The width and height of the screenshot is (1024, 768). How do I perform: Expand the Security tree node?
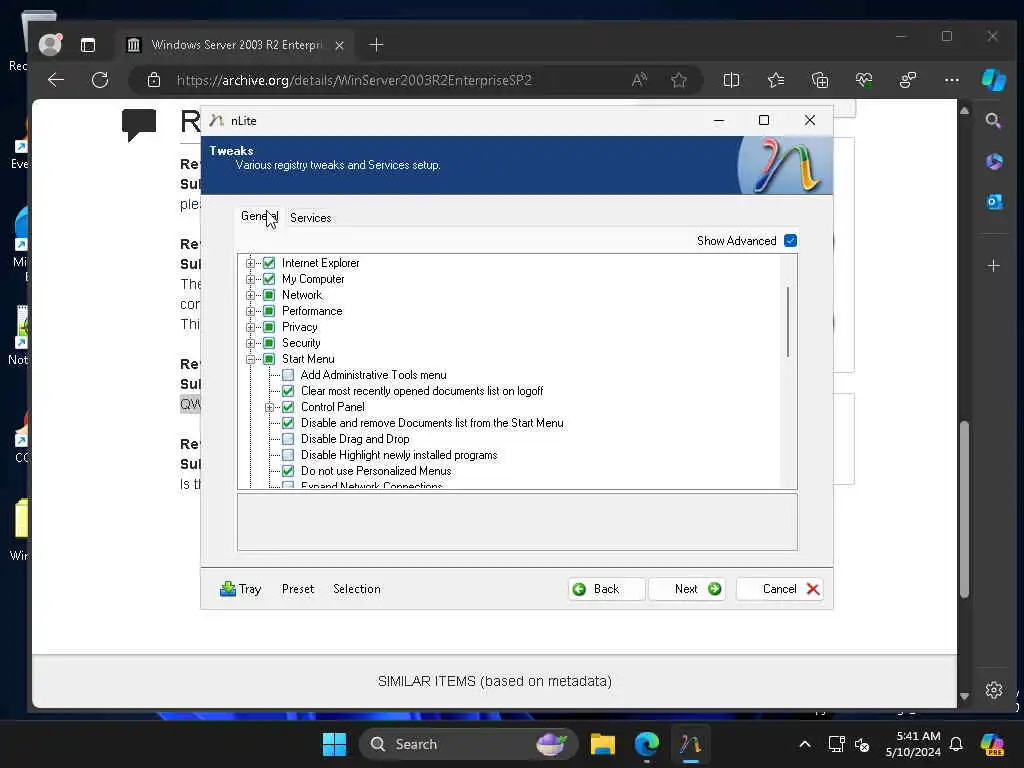(x=250, y=343)
